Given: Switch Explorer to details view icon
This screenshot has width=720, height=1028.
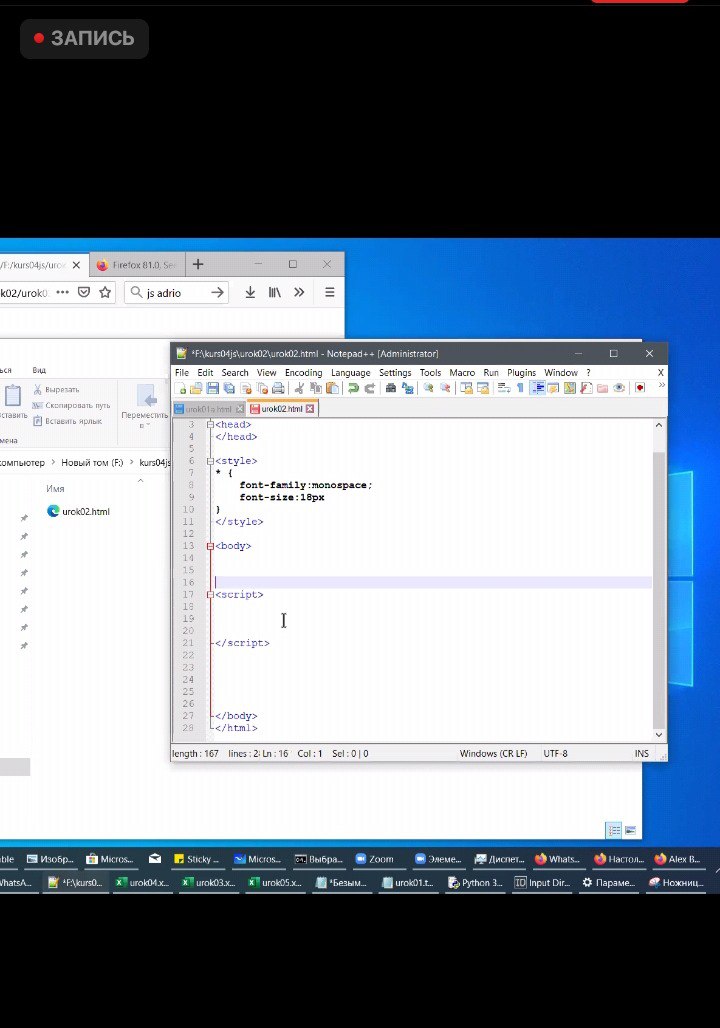Looking at the screenshot, I should (x=614, y=831).
